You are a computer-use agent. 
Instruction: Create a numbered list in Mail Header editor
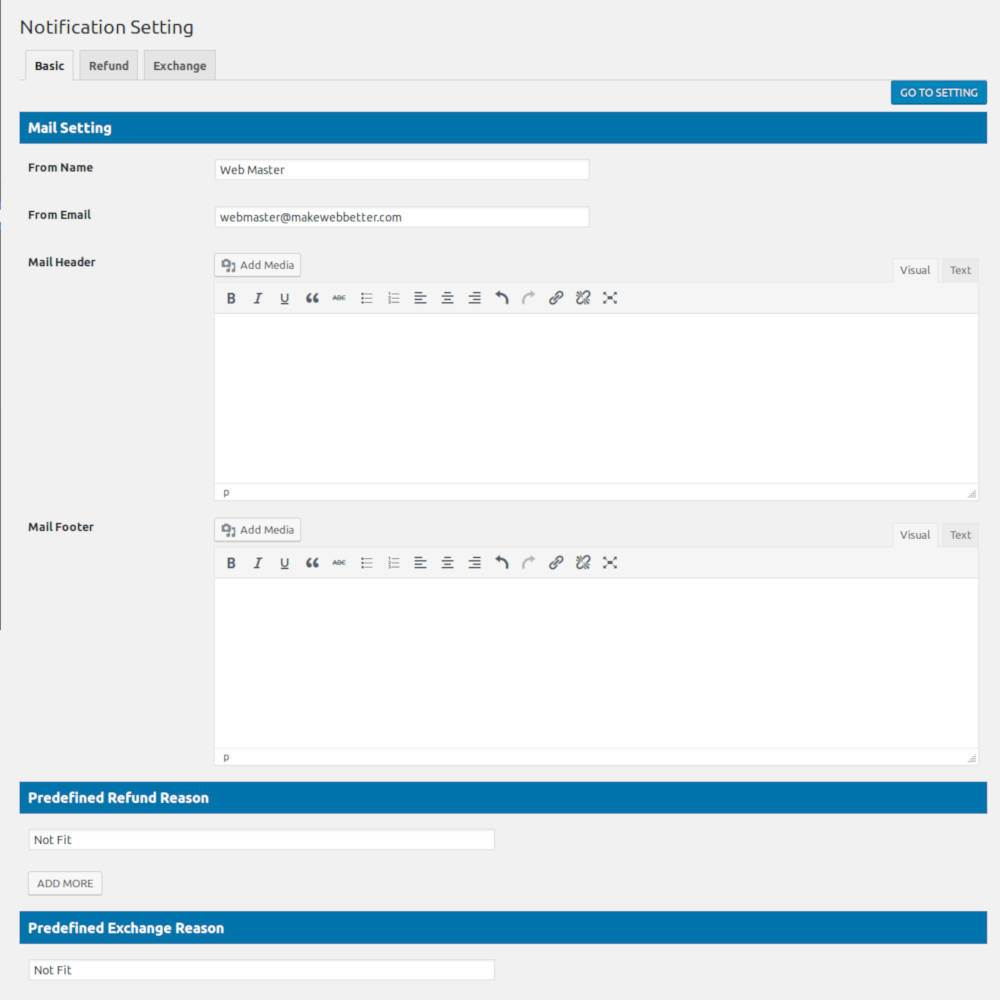click(393, 297)
